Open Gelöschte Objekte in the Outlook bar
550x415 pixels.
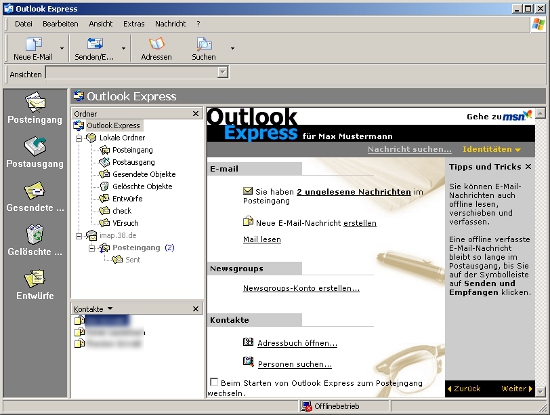coord(35,240)
